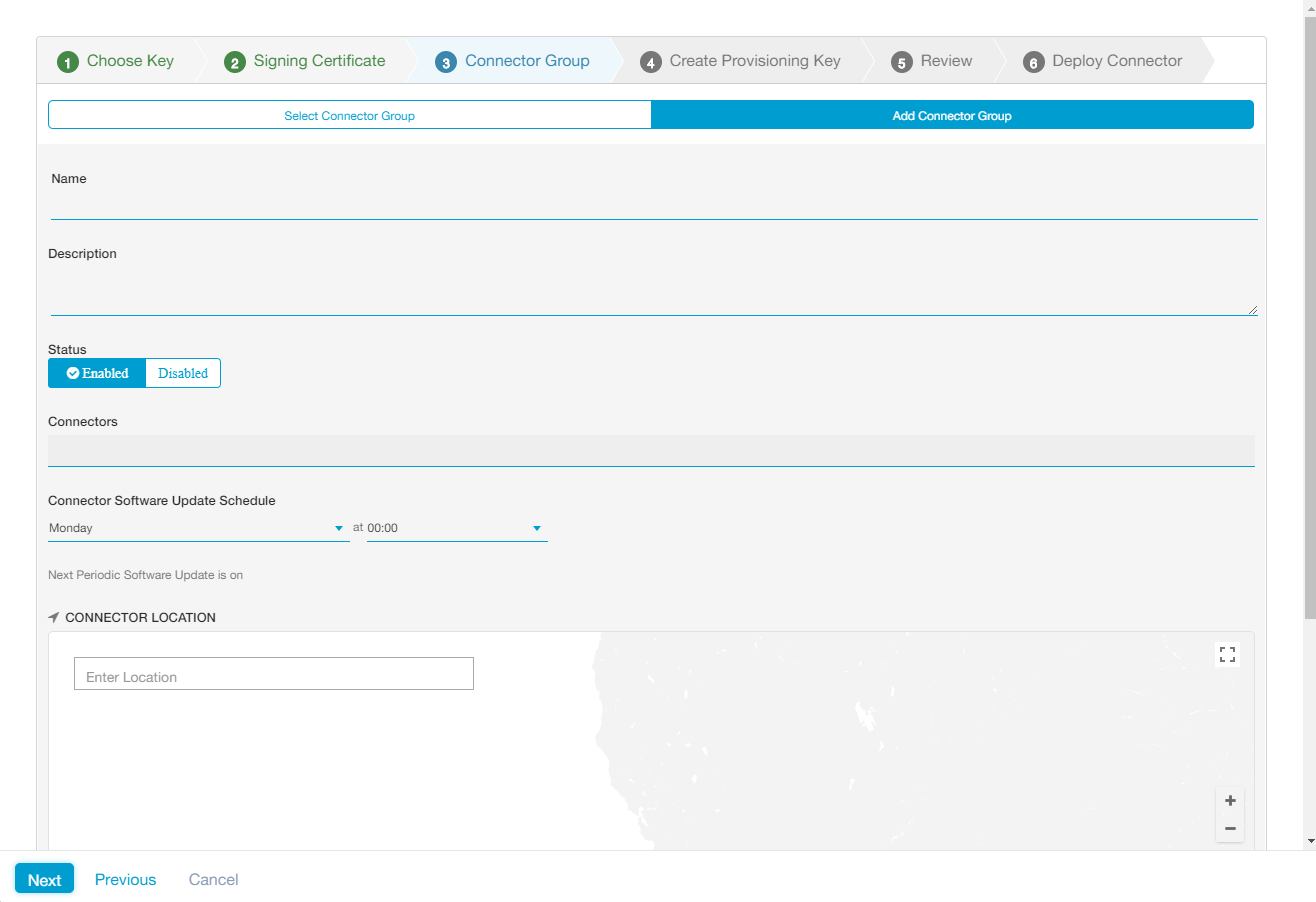Viewport: 1316px width, 902px height.
Task: Click the checkmark icon inside the Enabled button
Action: pos(71,372)
